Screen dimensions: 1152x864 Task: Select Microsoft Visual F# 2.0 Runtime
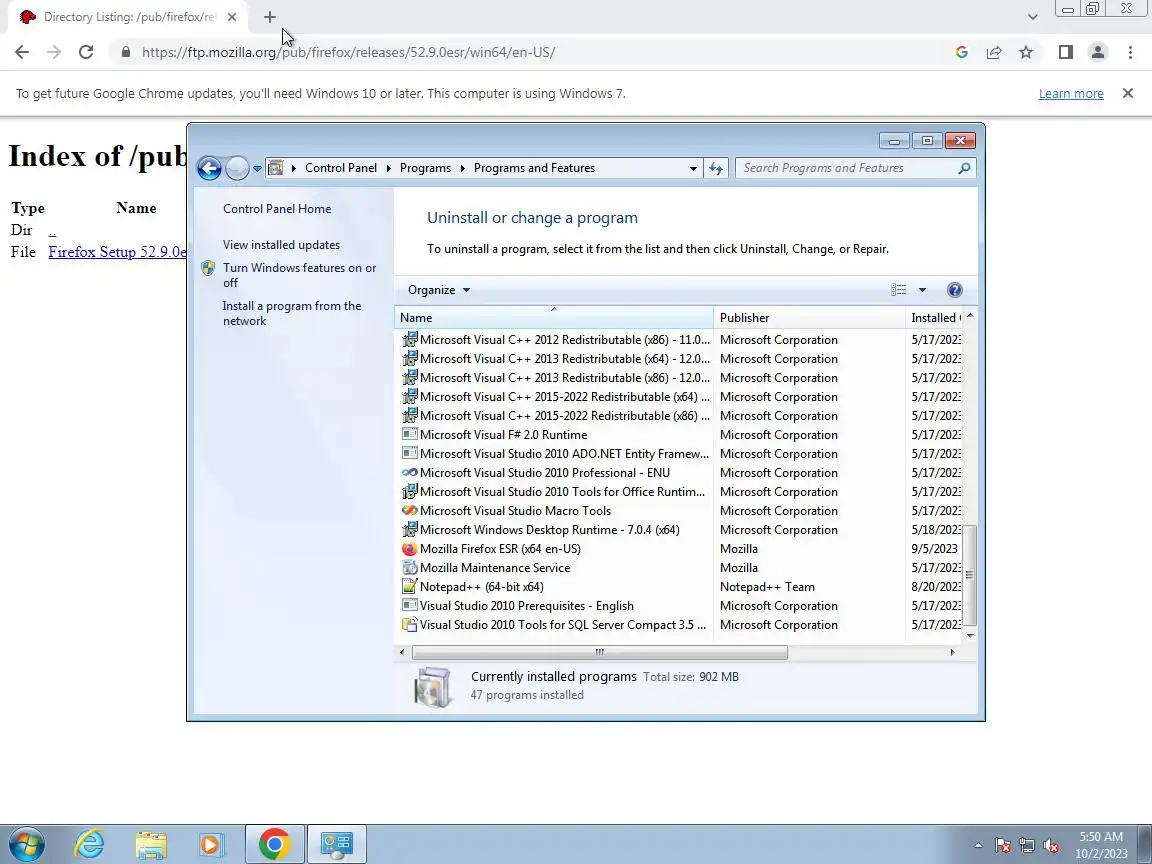[x=503, y=435]
